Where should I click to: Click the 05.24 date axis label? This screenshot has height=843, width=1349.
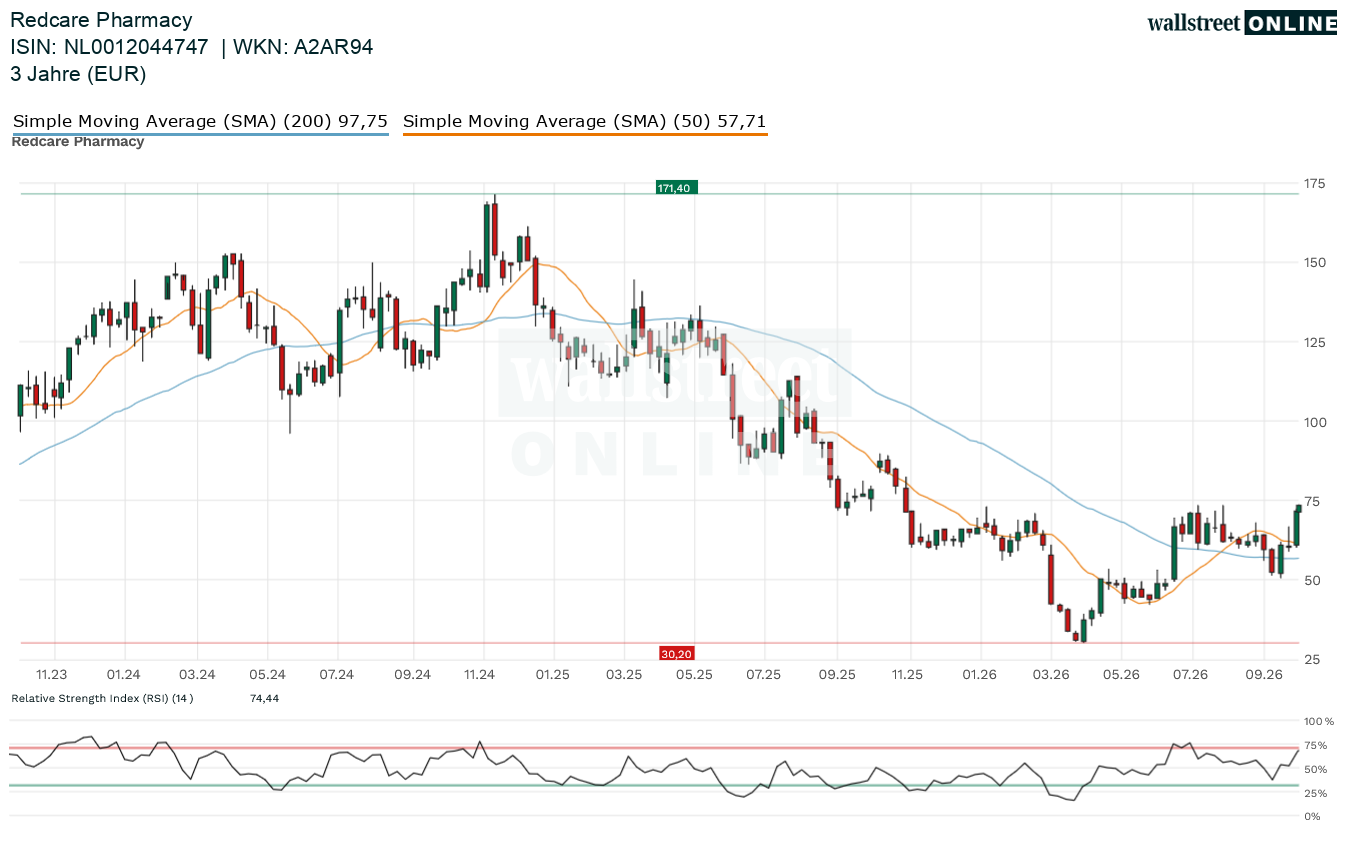(268, 675)
